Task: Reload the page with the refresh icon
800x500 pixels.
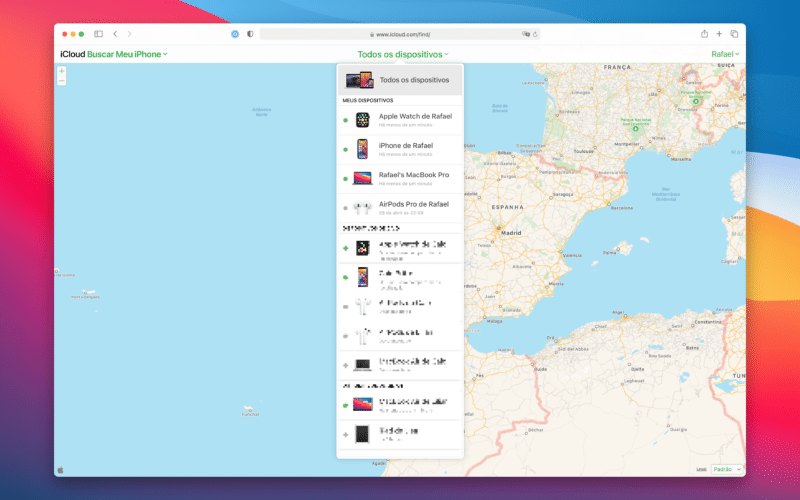Action: 535,35
